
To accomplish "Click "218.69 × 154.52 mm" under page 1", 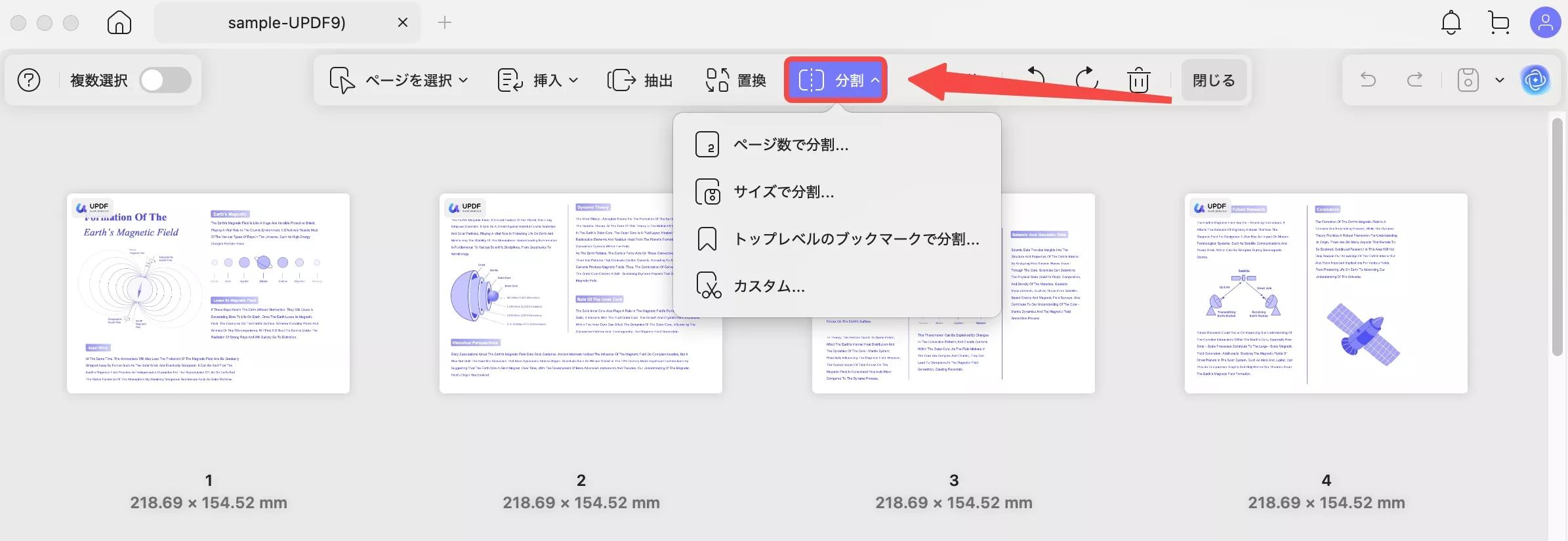I will tap(209, 503).
